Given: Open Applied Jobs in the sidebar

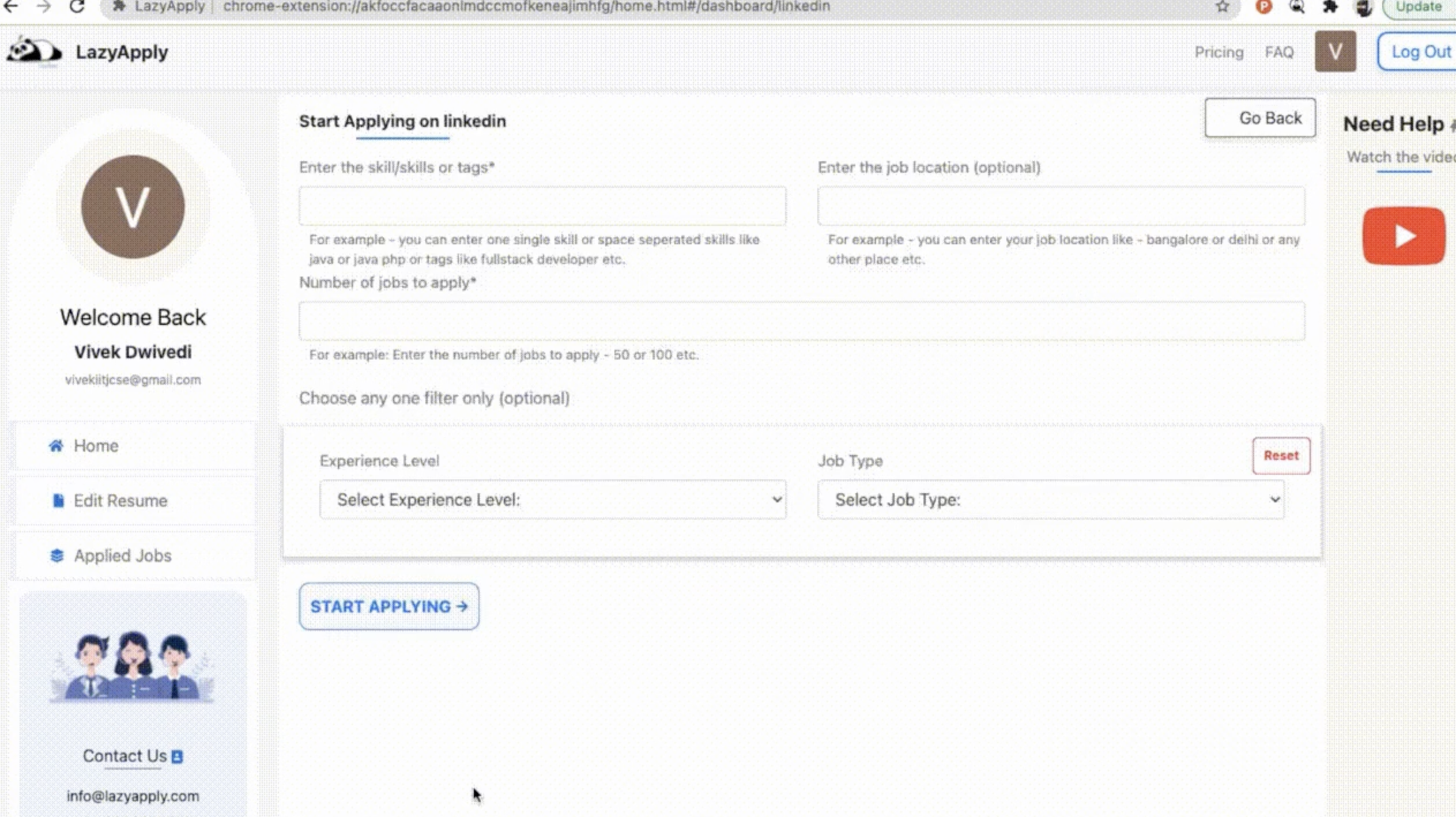Looking at the screenshot, I should tap(134, 555).
